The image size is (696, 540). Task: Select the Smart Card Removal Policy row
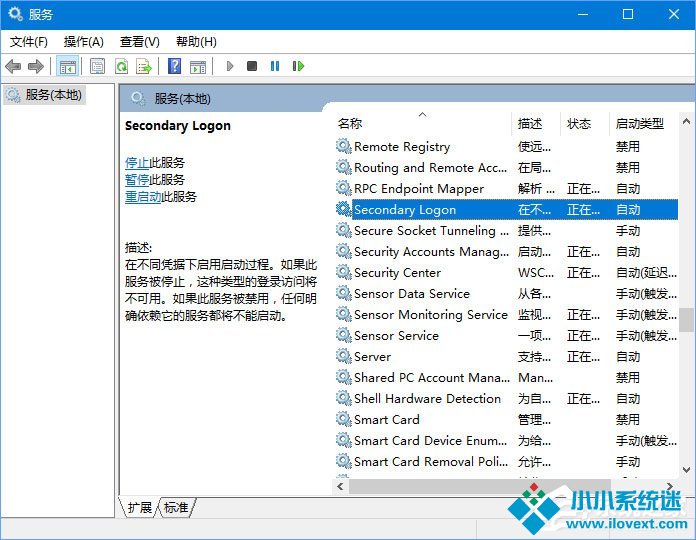[x=506, y=461]
